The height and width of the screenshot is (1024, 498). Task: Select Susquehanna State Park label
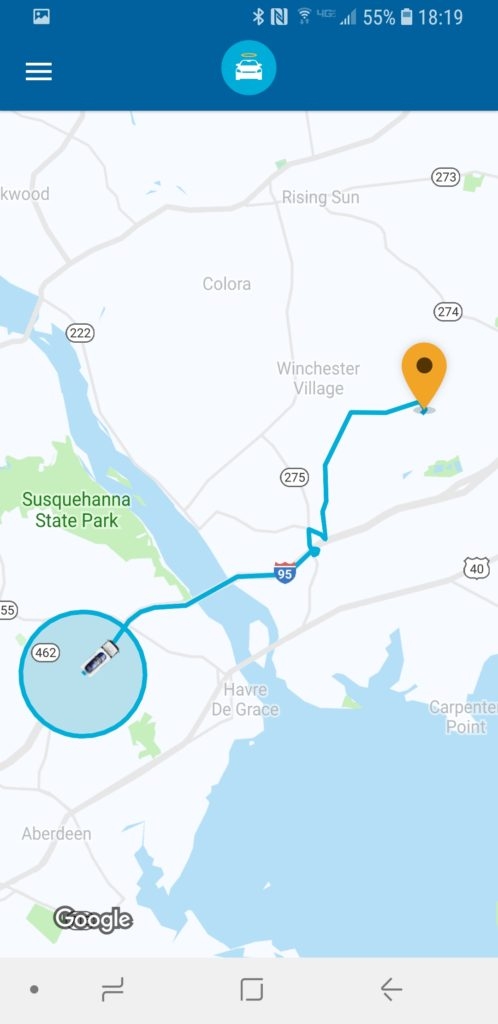point(76,510)
